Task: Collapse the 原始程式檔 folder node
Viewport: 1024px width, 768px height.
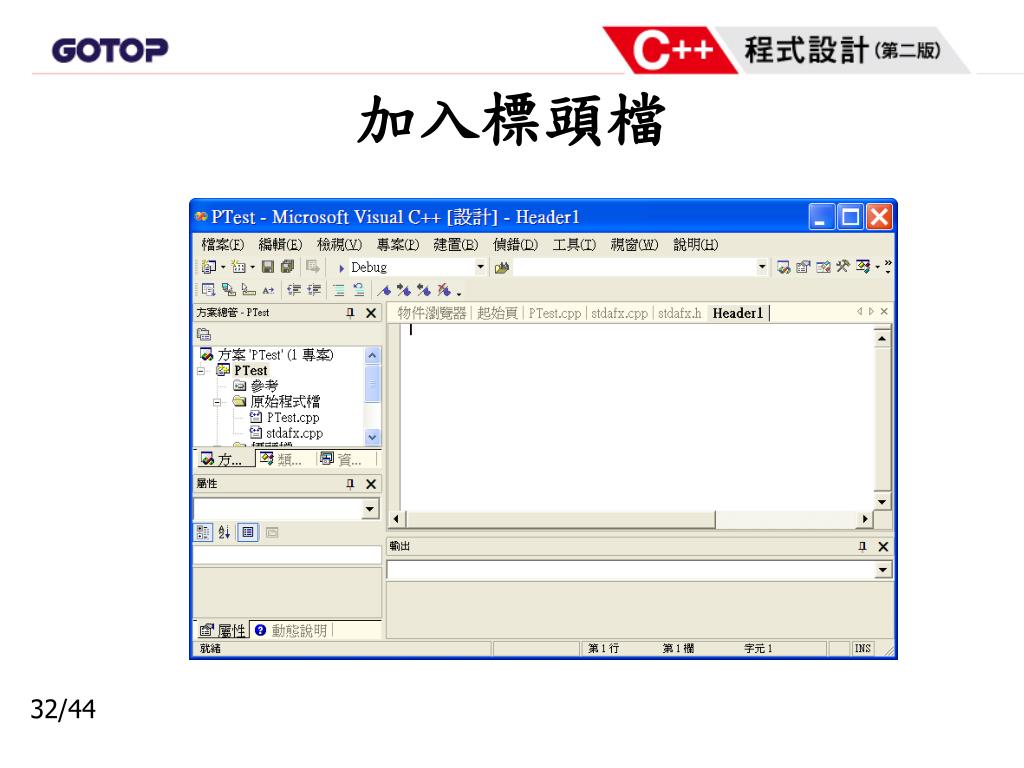Action: [x=217, y=402]
